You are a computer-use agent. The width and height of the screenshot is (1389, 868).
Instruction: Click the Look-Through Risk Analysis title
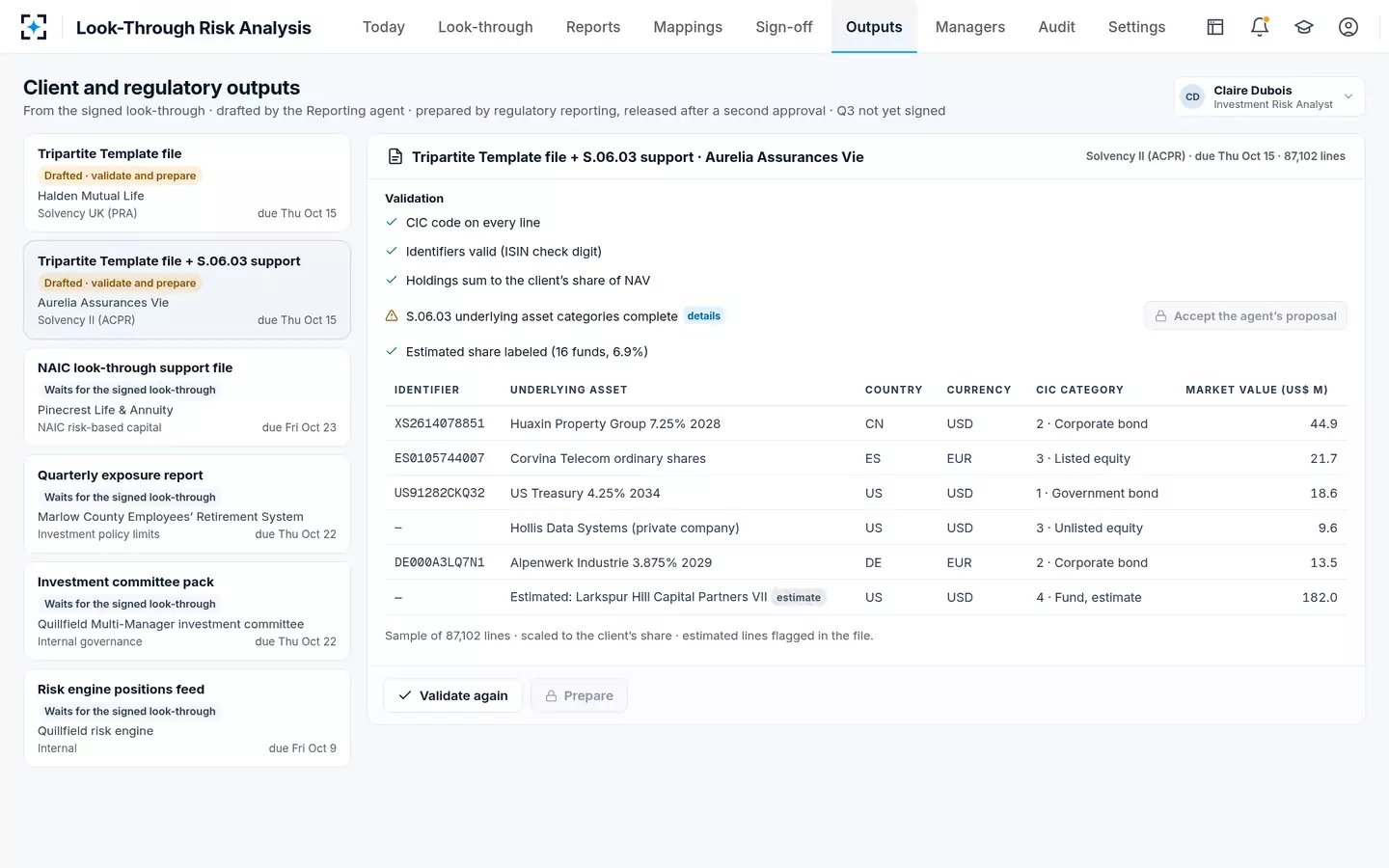click(194, 28)
